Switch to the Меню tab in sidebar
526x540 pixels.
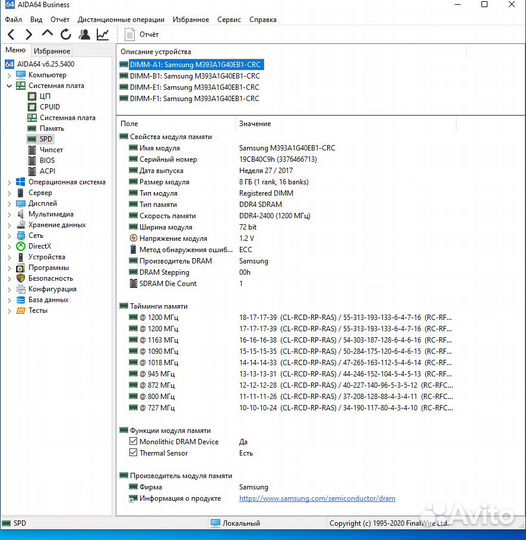[16, 50]
